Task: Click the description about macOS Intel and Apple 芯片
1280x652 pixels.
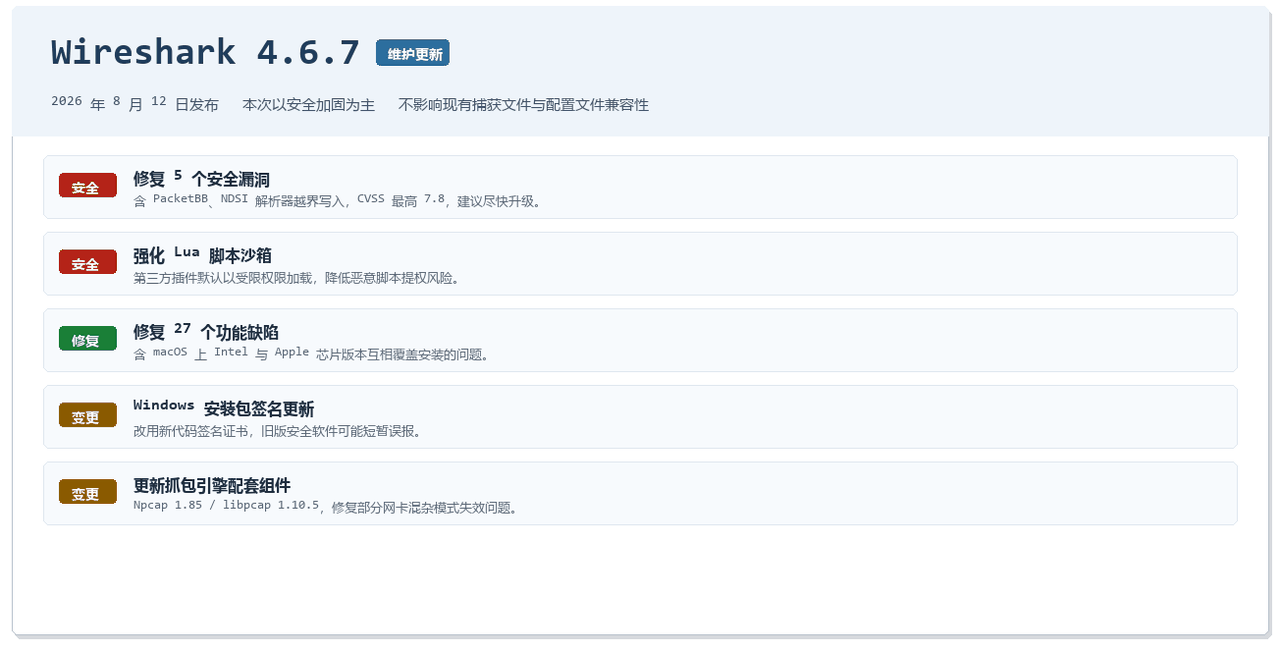Action: point(312,354)
